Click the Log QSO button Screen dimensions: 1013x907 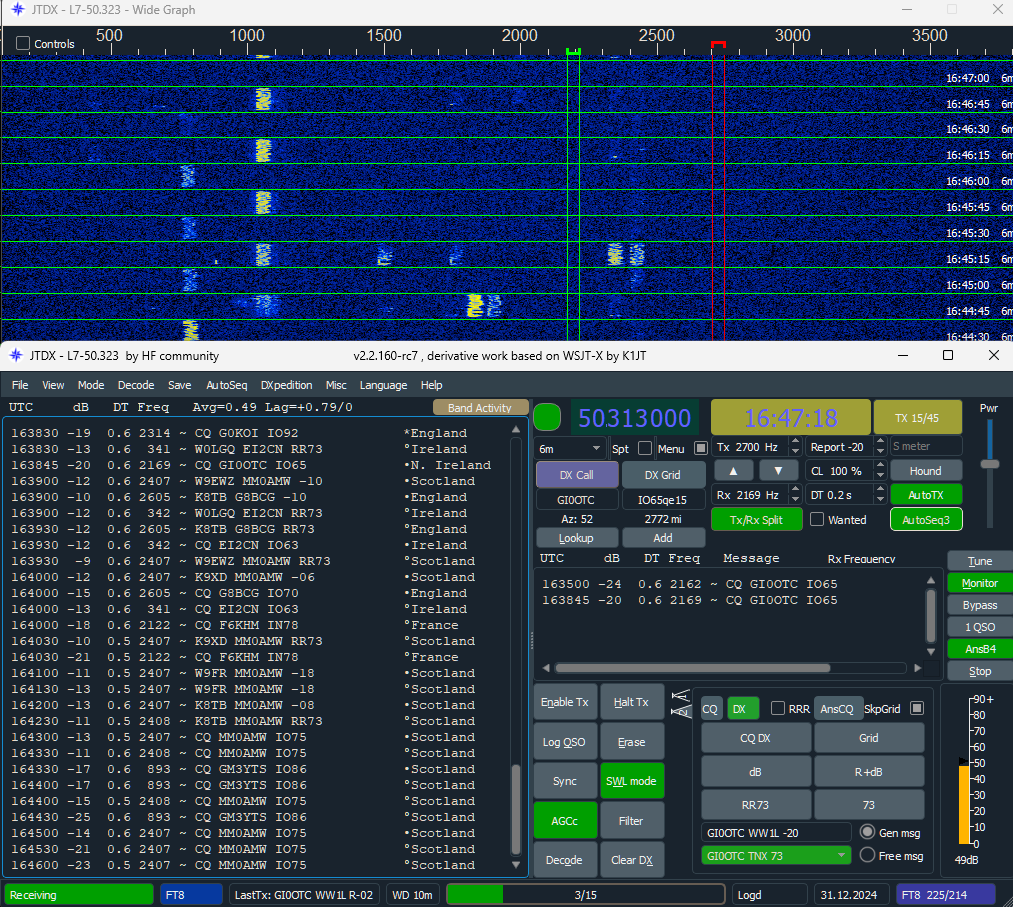pos(565,742)
